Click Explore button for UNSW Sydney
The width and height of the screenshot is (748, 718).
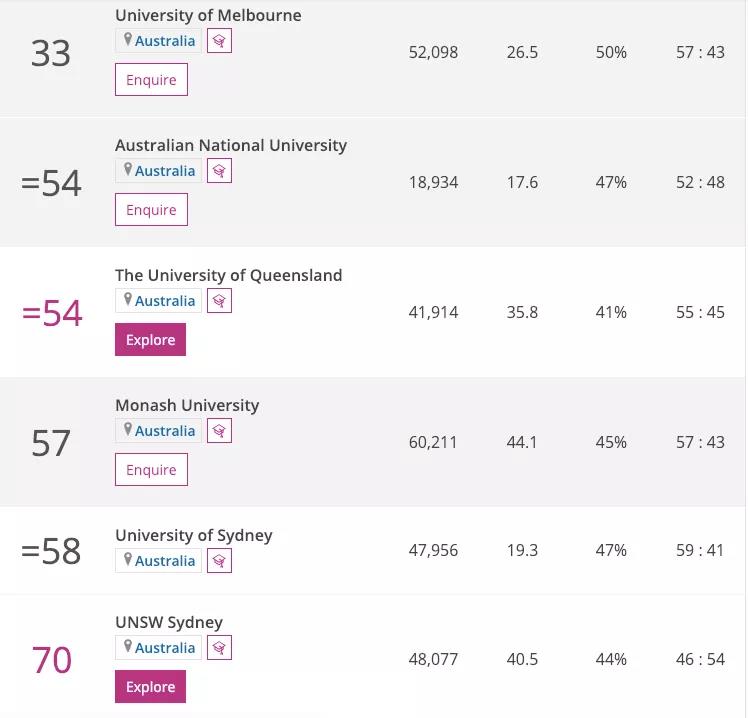pos(150,687)
